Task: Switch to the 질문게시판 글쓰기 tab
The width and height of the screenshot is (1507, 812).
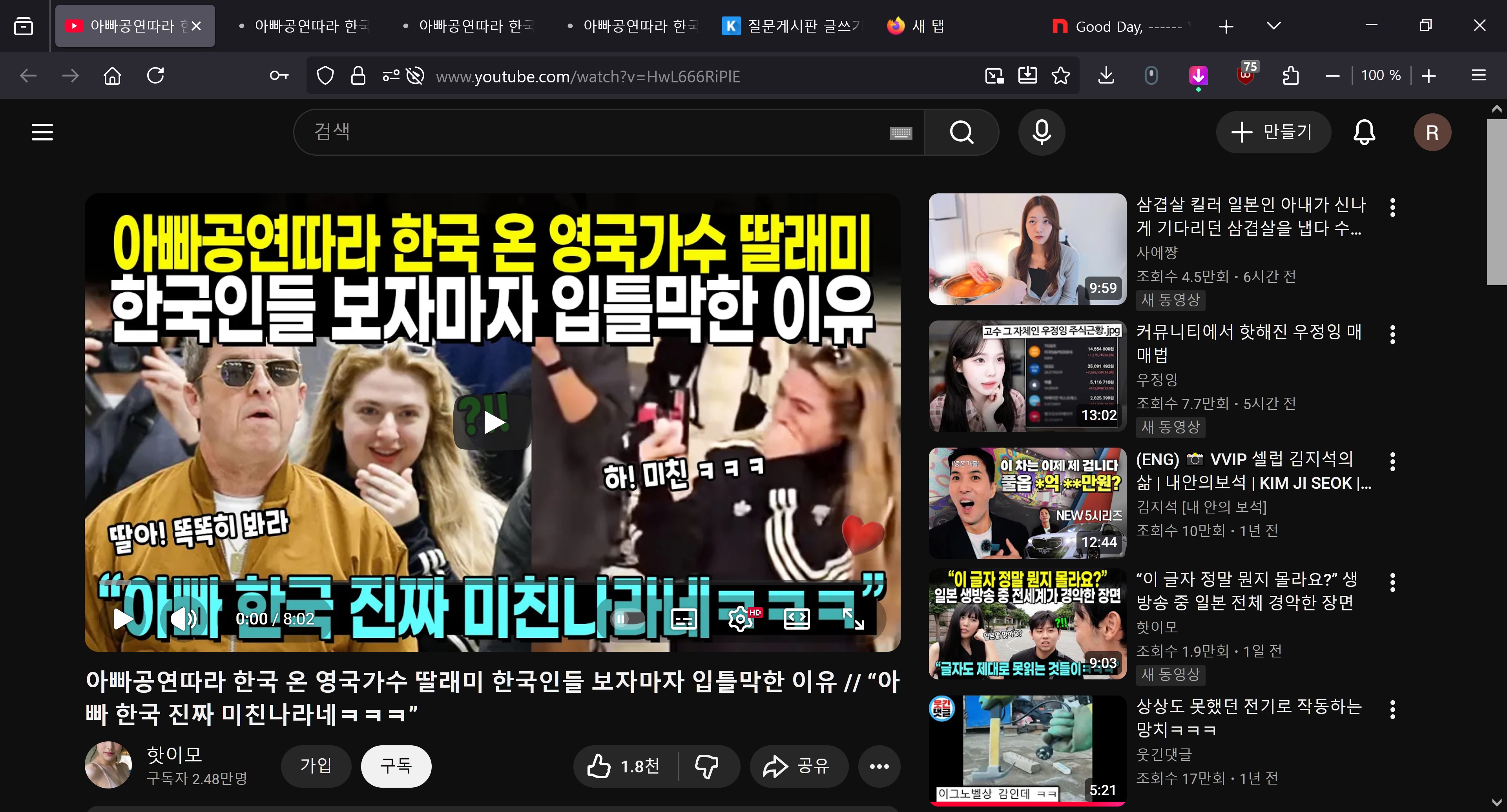Action: pos(791,26)
